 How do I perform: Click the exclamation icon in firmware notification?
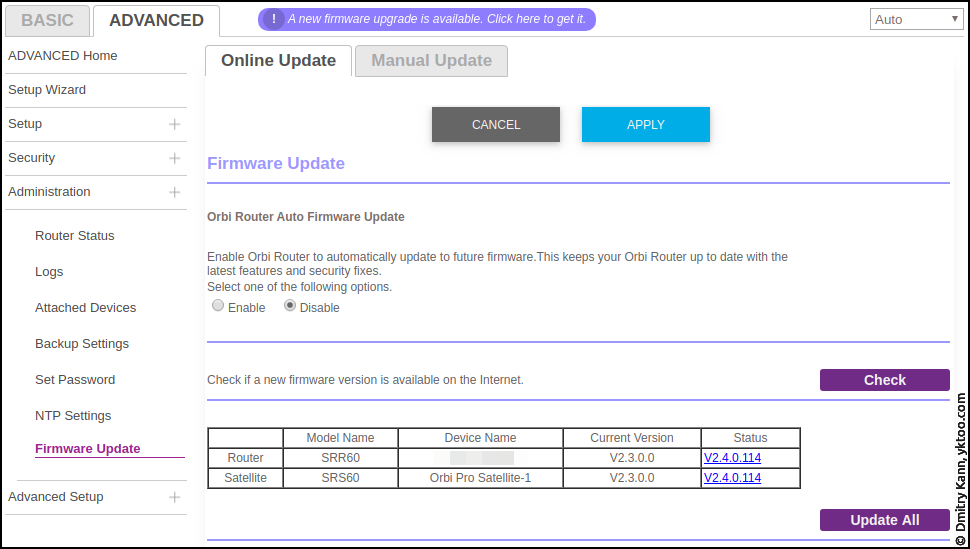click(273, 19)
